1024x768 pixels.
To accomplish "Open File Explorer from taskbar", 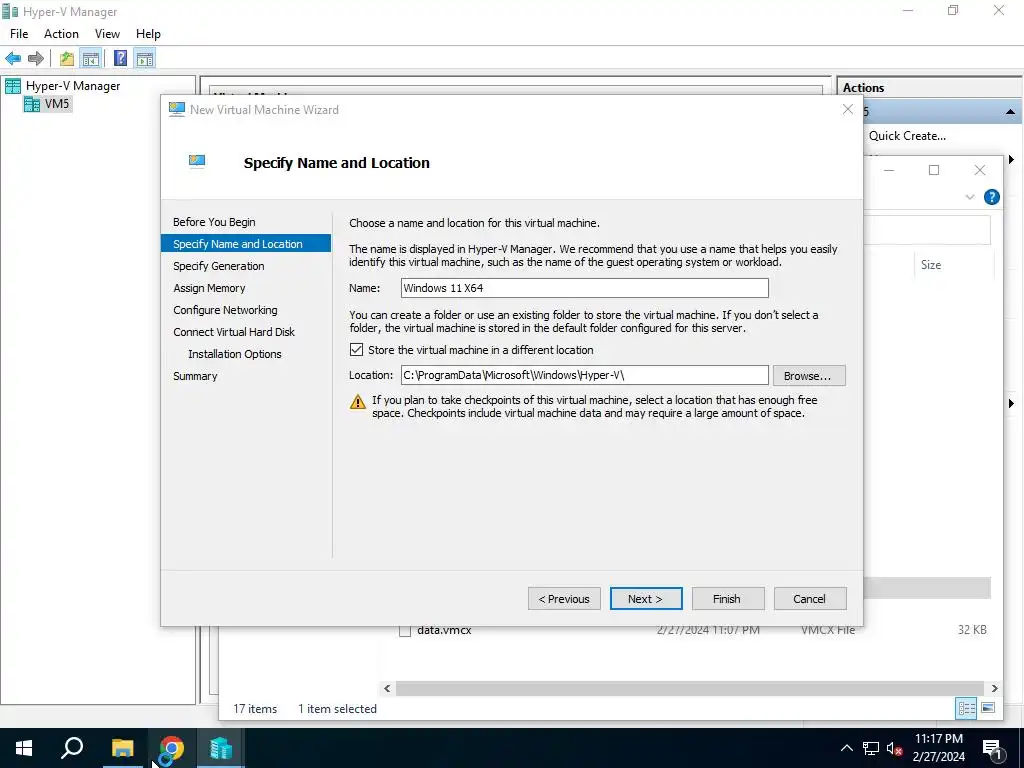I will tap(122, 748).
